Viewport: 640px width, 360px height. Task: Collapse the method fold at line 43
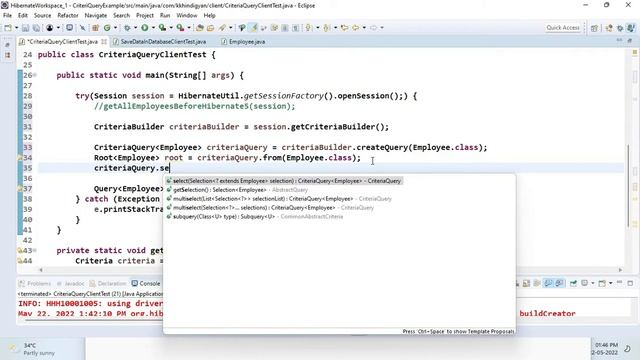click(x=35, y=250)
